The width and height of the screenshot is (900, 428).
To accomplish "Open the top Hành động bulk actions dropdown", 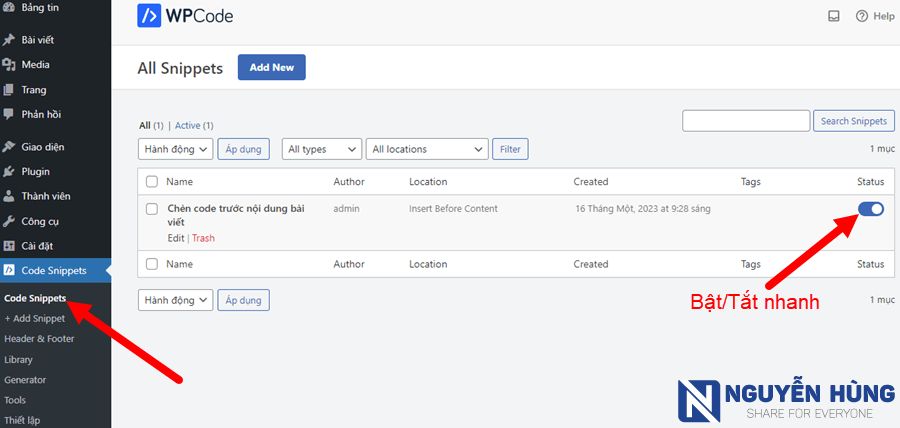I will pyautogui.click(x=176, y=149).
